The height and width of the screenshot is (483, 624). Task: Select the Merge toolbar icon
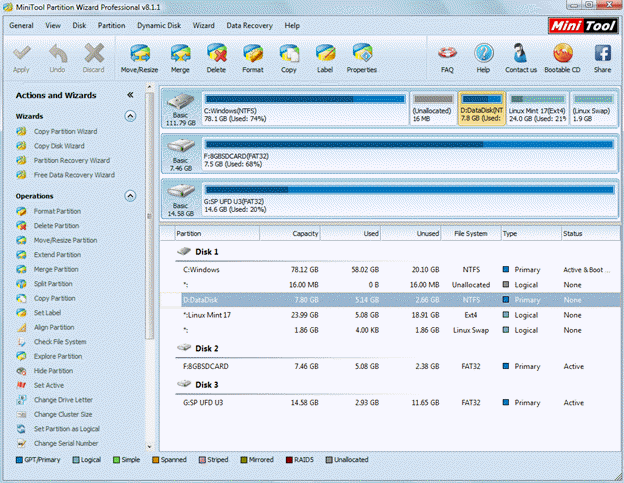click(x=180, y=53)
